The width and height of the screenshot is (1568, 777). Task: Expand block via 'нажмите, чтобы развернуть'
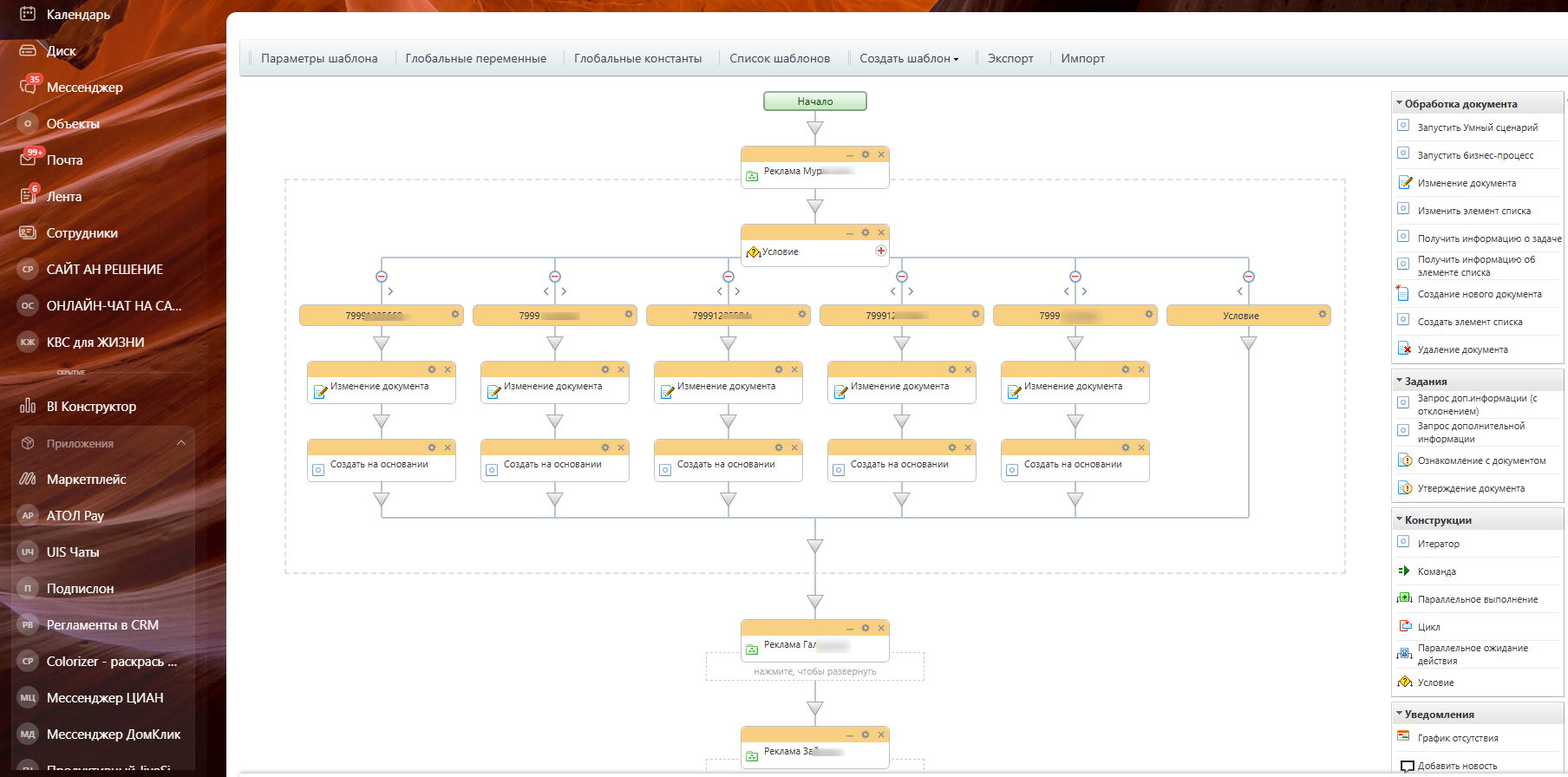814,671
